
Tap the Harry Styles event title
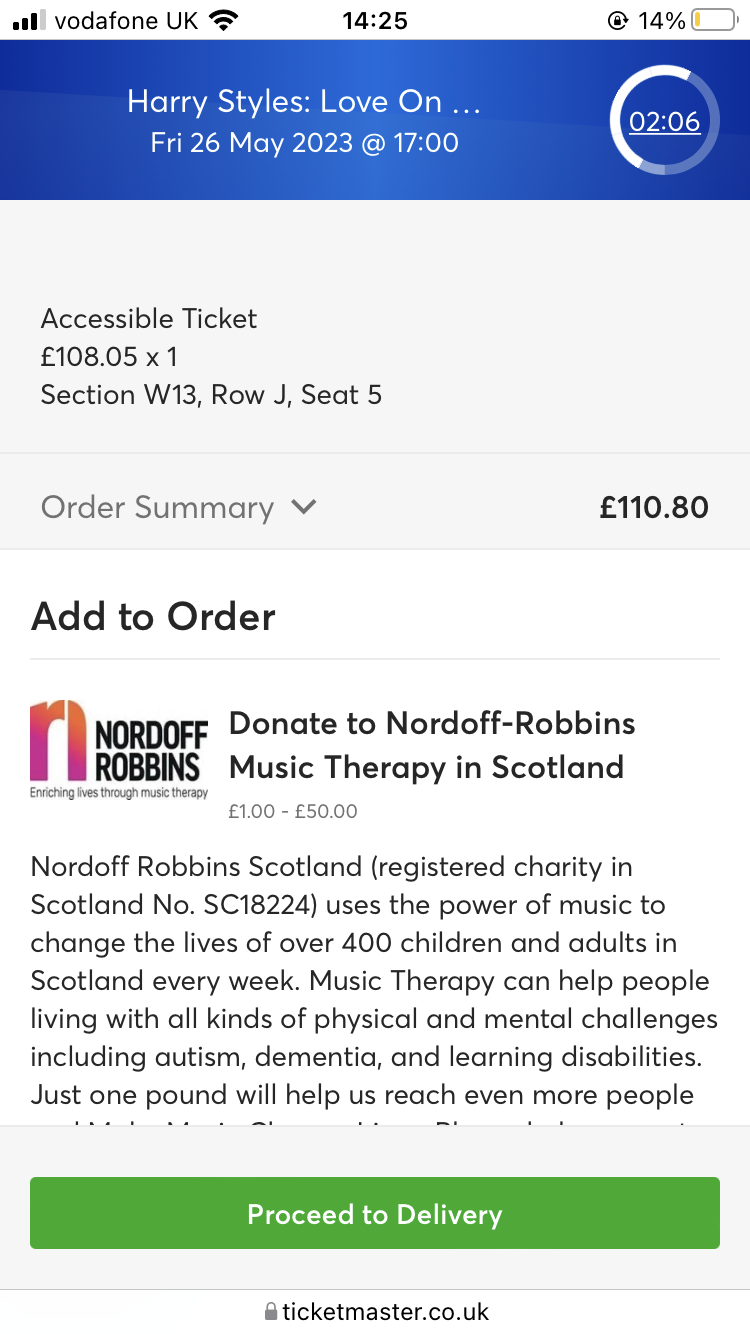(x=304, y=102)
